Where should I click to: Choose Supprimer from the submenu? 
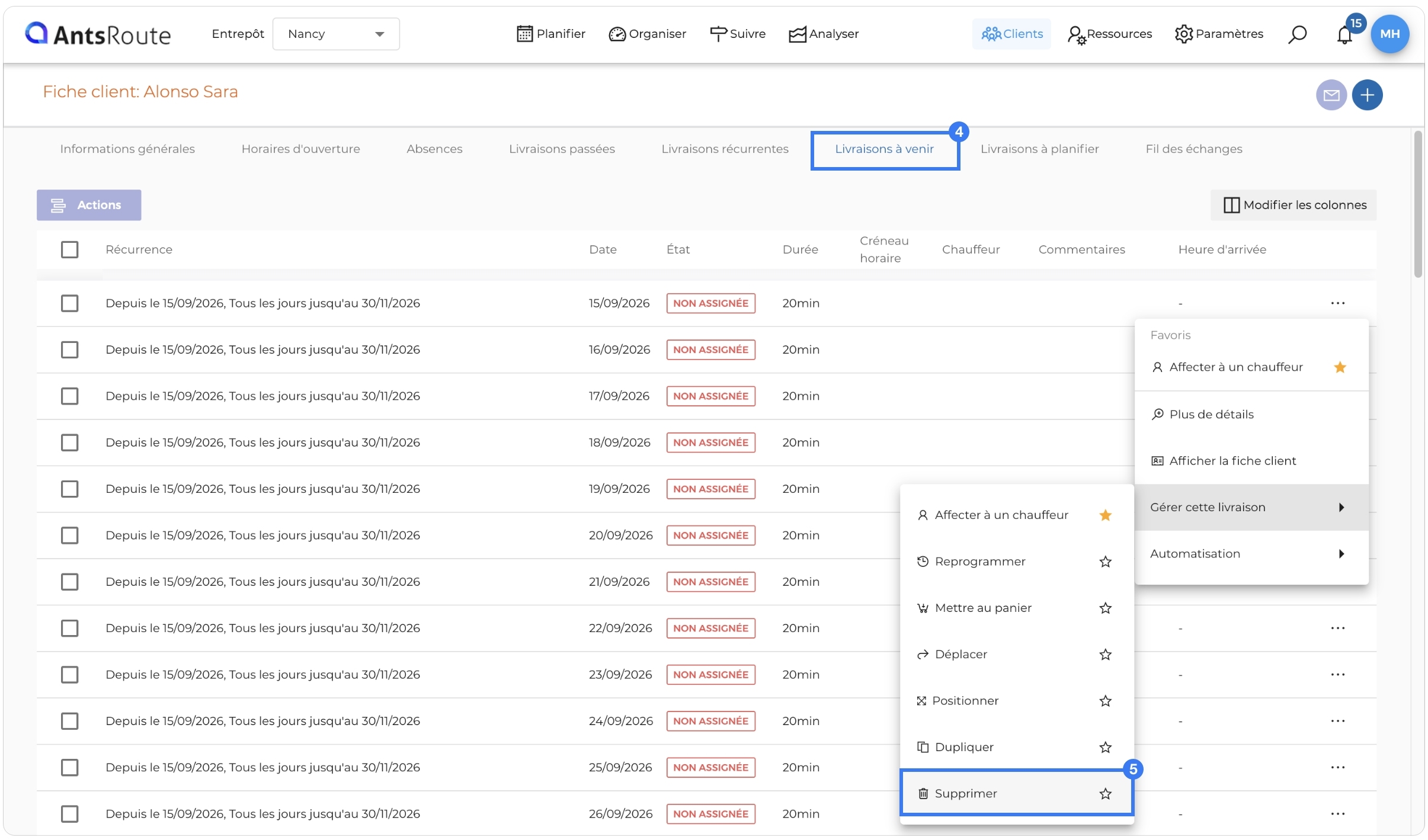pyautogui.click(x=1016, y=793)
